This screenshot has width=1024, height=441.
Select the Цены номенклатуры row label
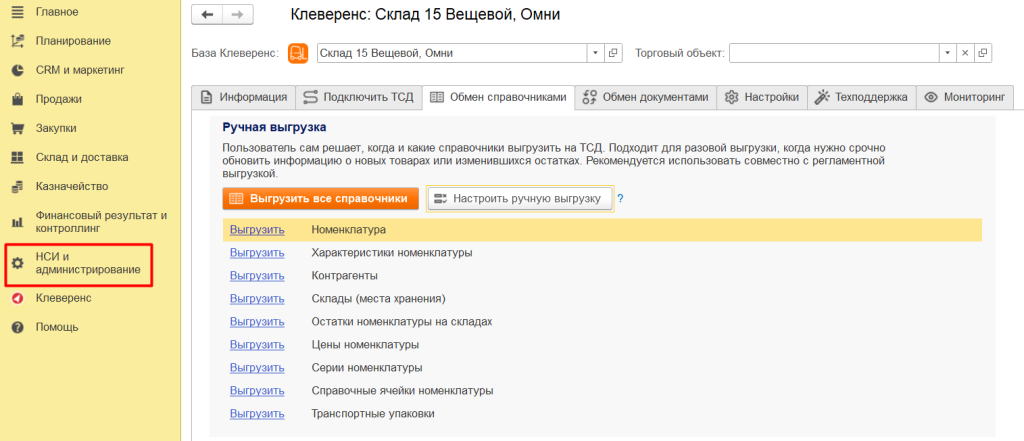coord(365,344)
